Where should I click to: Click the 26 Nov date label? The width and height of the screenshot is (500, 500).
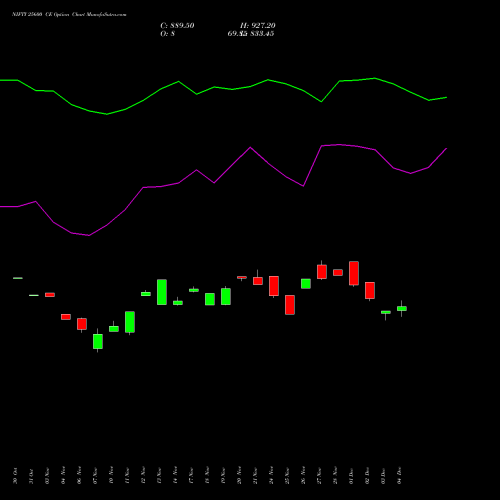[303, 476]
